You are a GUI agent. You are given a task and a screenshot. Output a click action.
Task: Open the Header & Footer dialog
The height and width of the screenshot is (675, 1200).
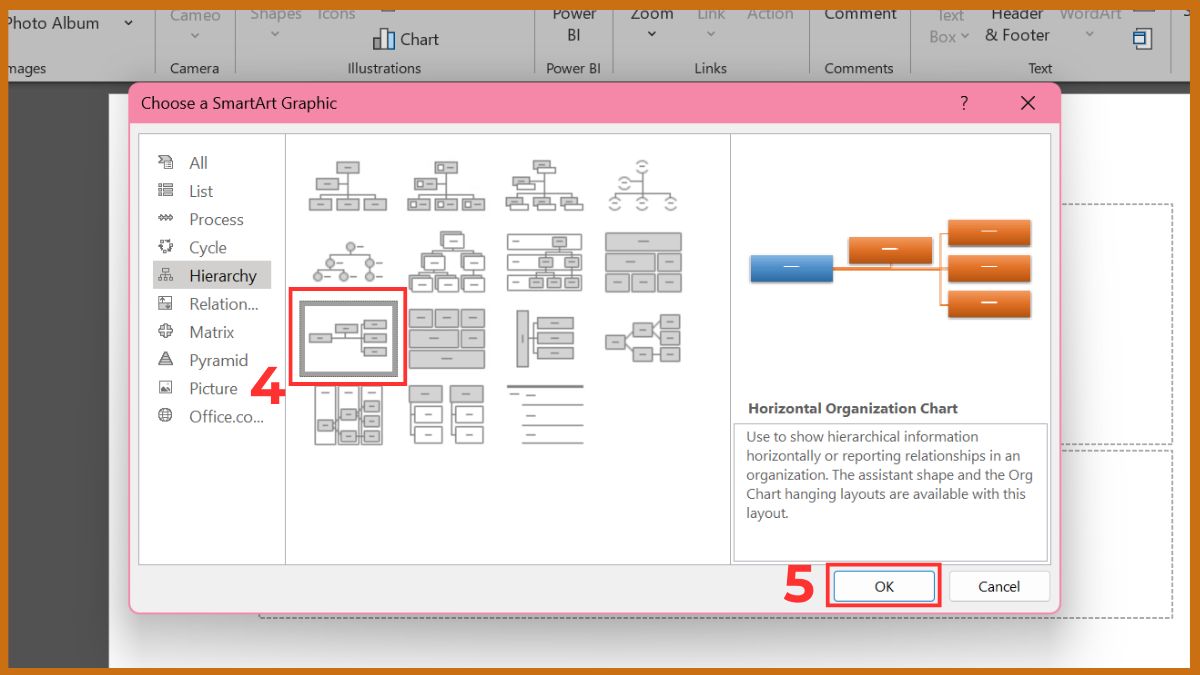pos(1015,24)
